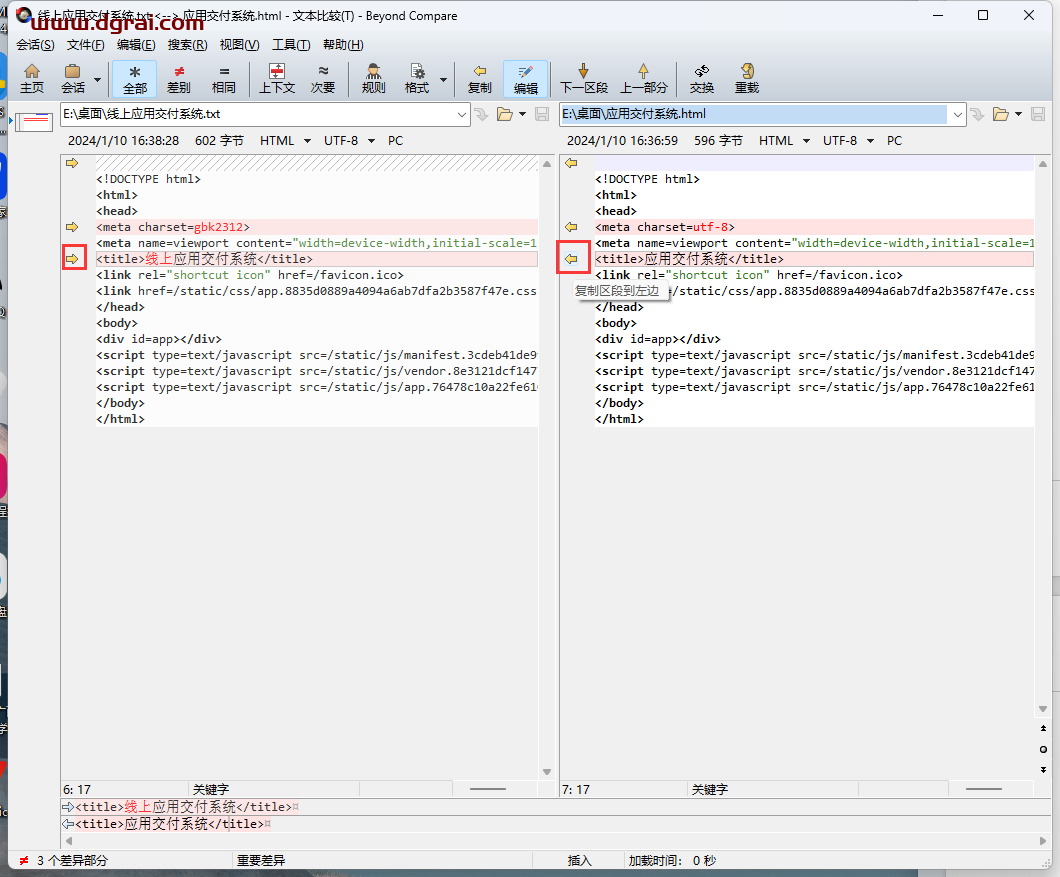Click right pane vertical scrollbar up arrow
This screenshot has width=1060, height=877.
[x=1043, y=164]
